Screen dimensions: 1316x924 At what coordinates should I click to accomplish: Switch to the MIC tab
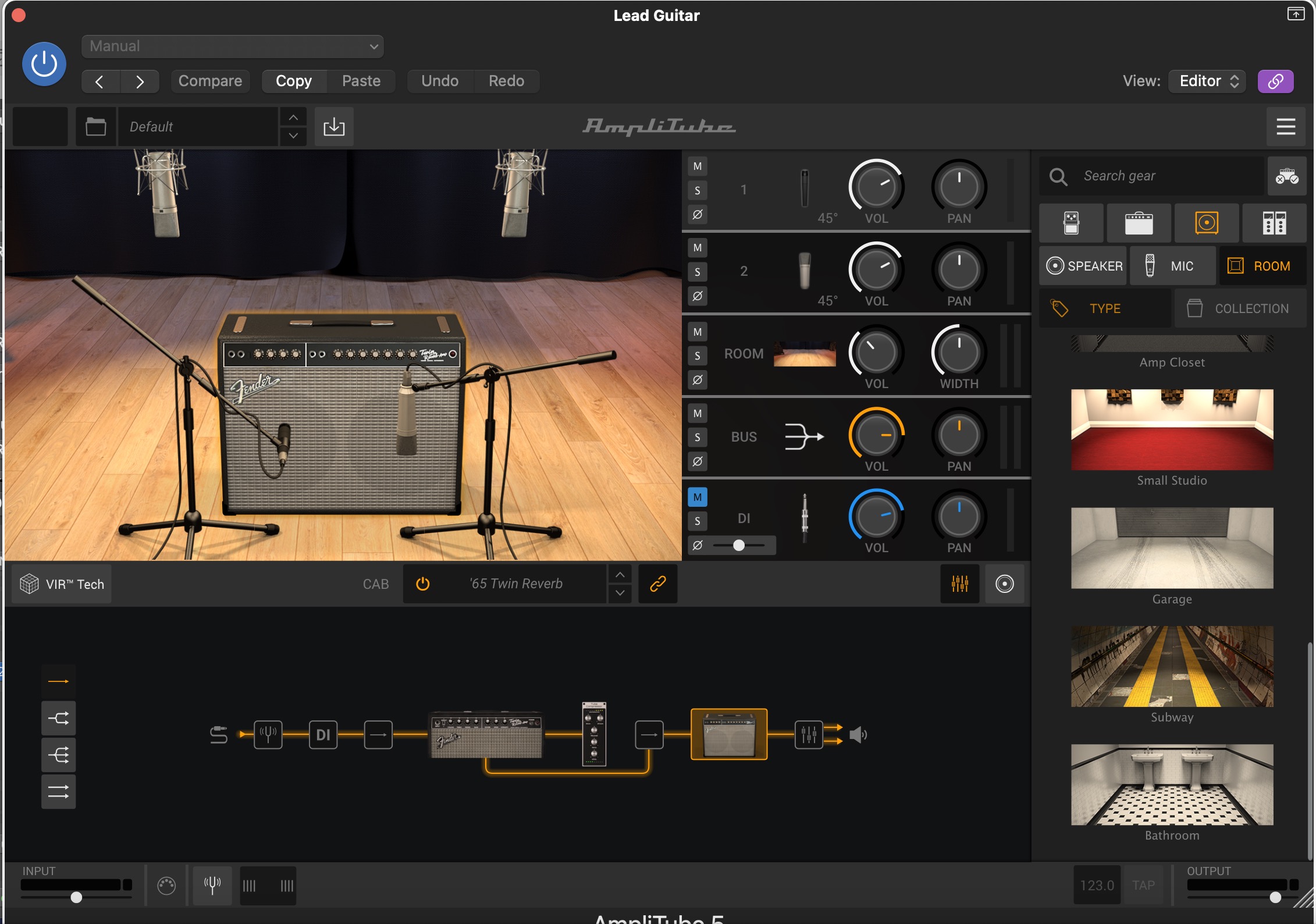click(1172, 266)
